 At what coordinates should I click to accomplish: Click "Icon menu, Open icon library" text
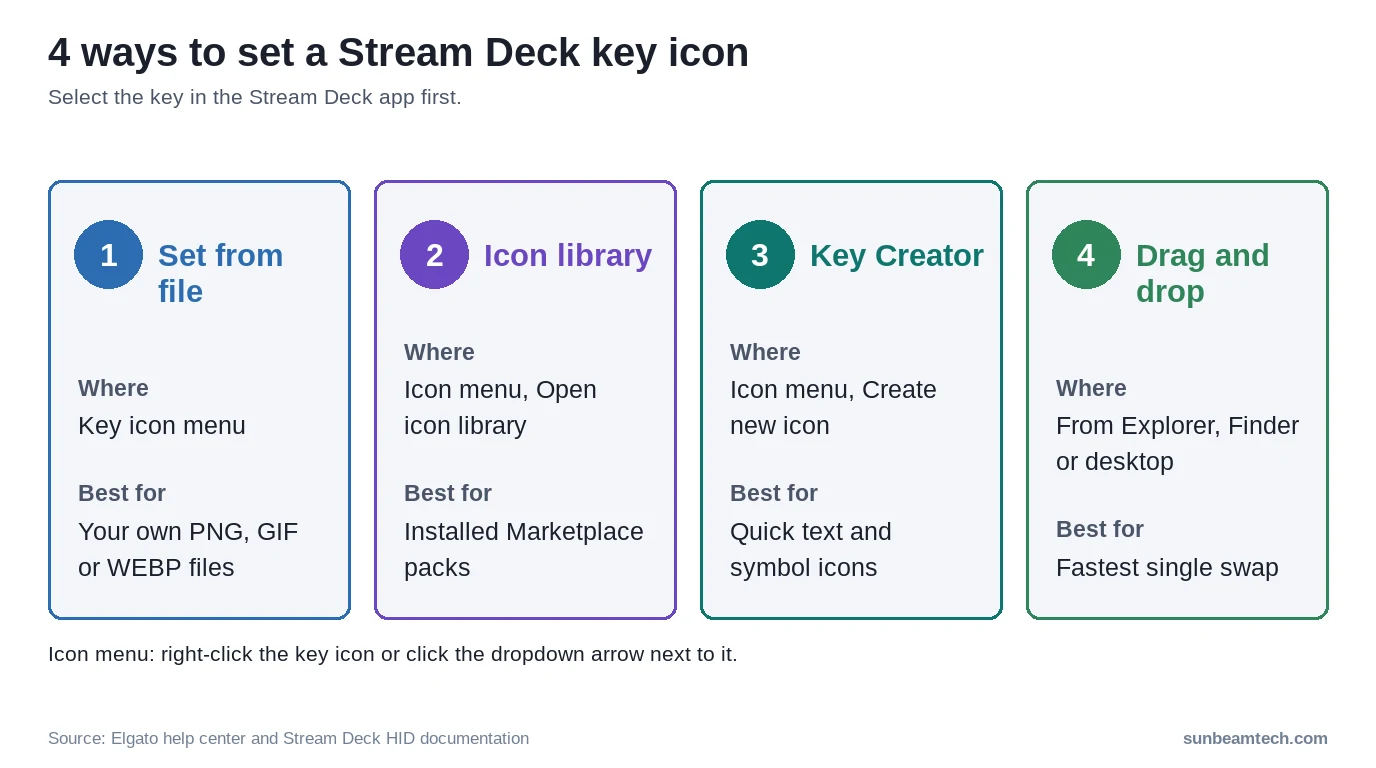pos(500,407)
